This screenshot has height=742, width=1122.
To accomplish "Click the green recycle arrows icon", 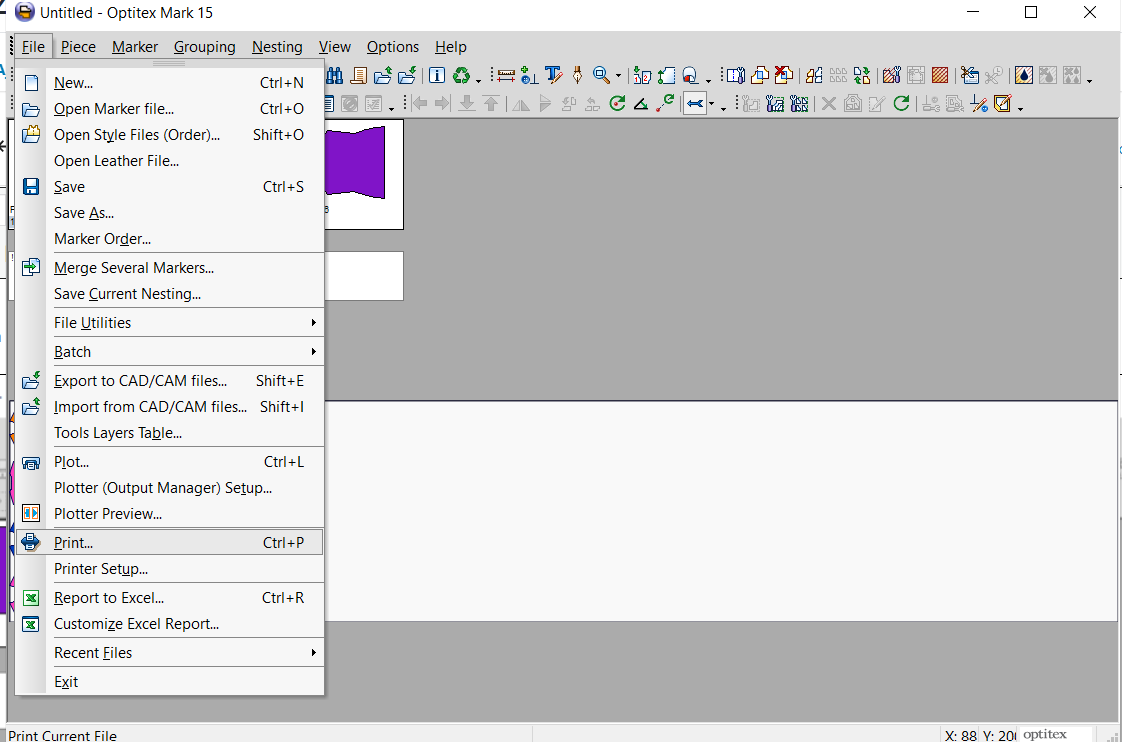I will (462, 75).
